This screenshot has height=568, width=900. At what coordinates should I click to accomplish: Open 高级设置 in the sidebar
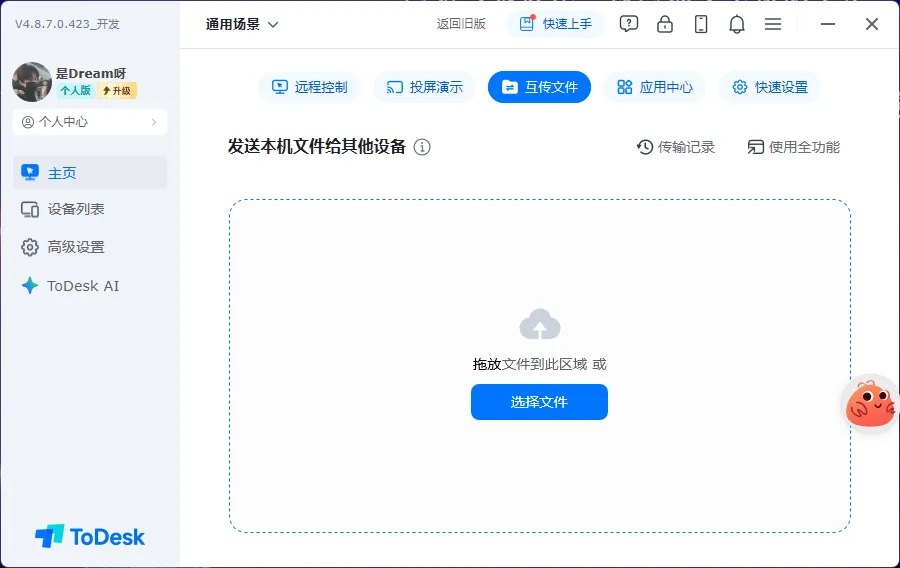[x=90, y=247]
